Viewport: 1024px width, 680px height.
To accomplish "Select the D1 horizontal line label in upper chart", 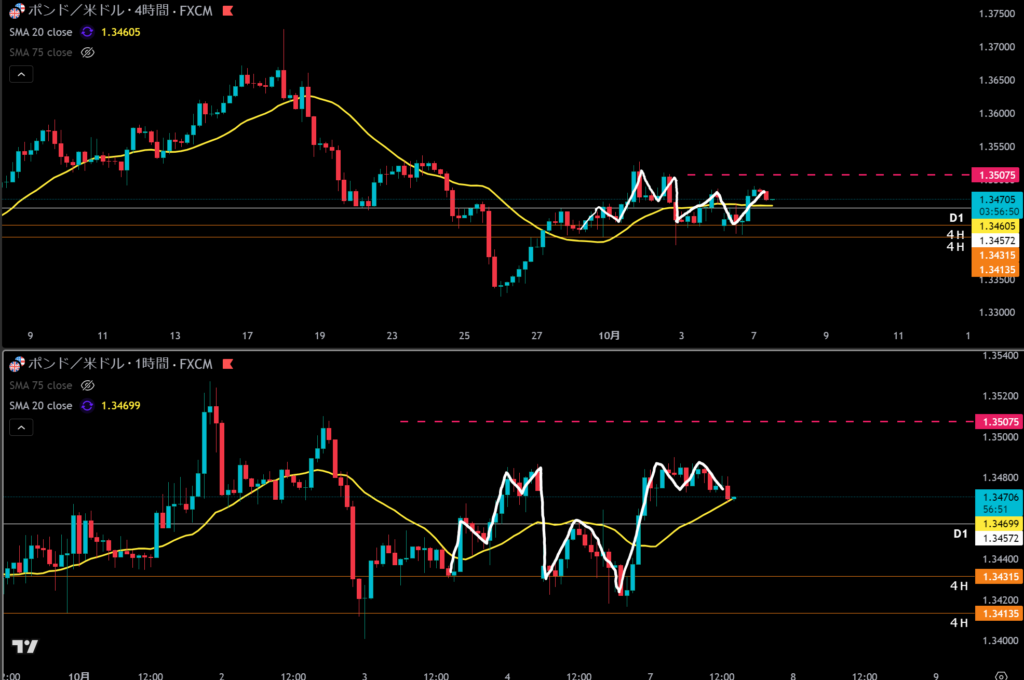I will 956,217.
